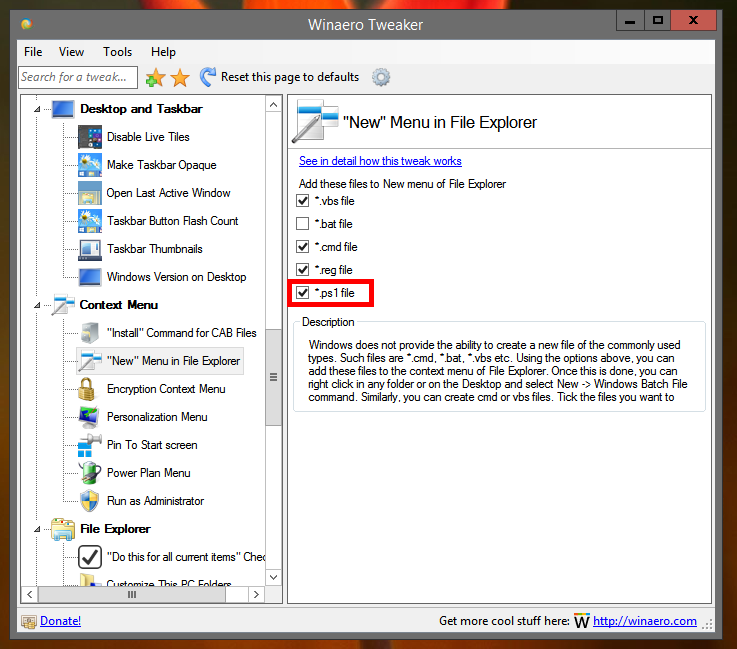This screenshot has height=649, width=737.
Task: Click the tree's horizontal scrollbar thumb
Action: click(132, 595)
